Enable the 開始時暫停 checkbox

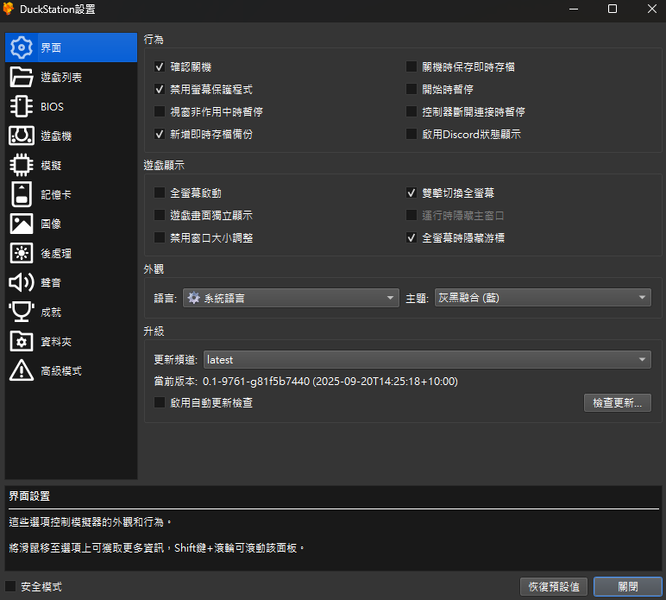[411, 89]
